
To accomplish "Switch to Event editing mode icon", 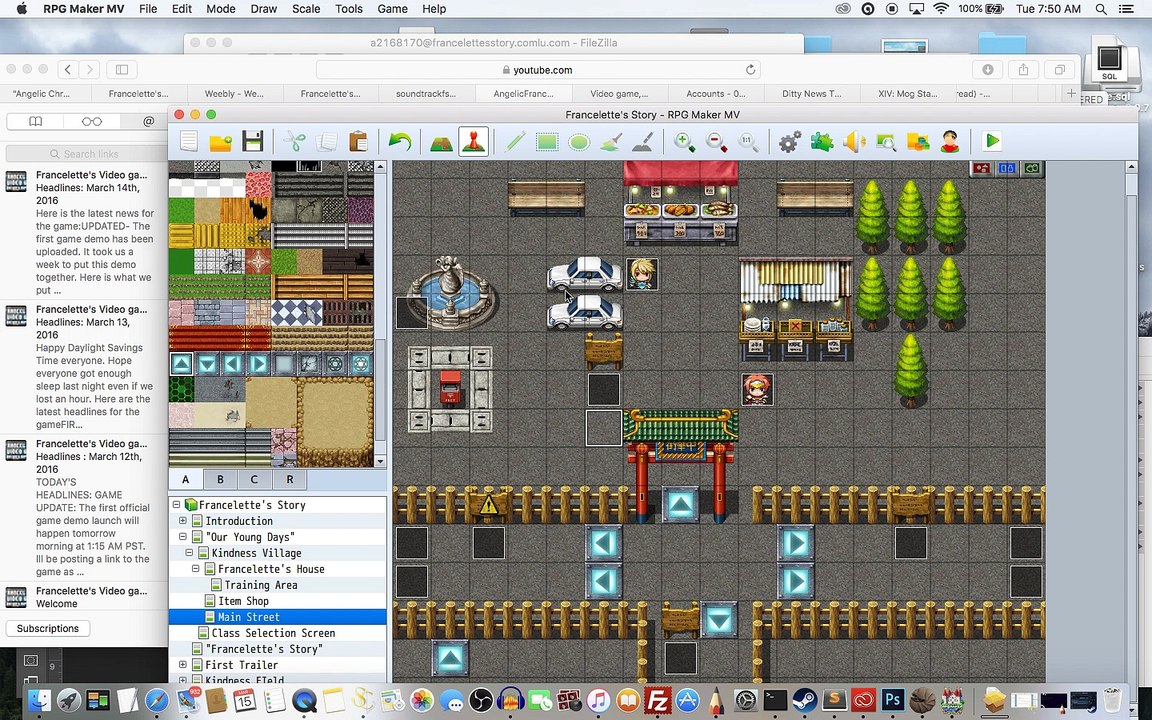I will click(473, 141).
